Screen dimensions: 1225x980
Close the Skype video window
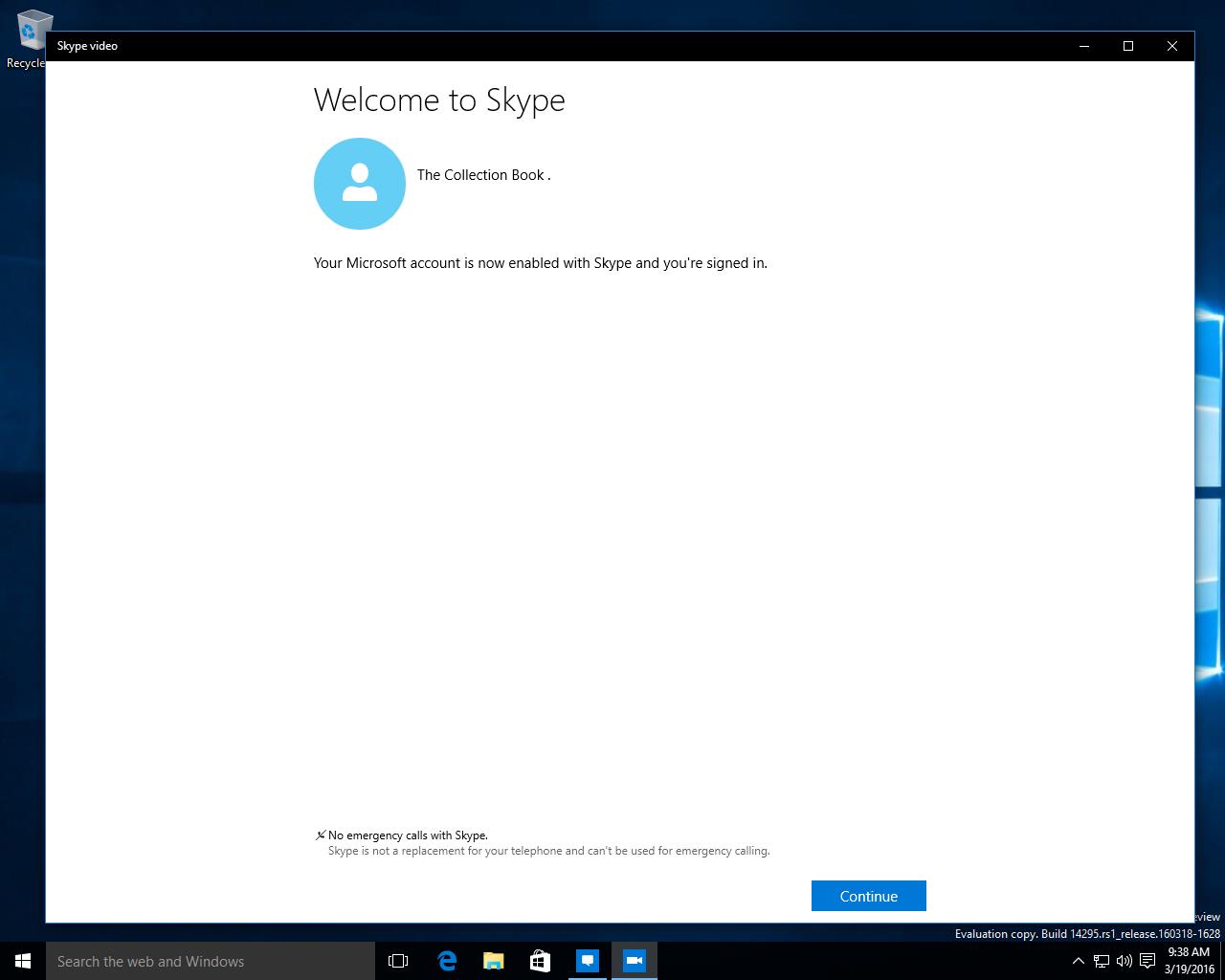1172,46
